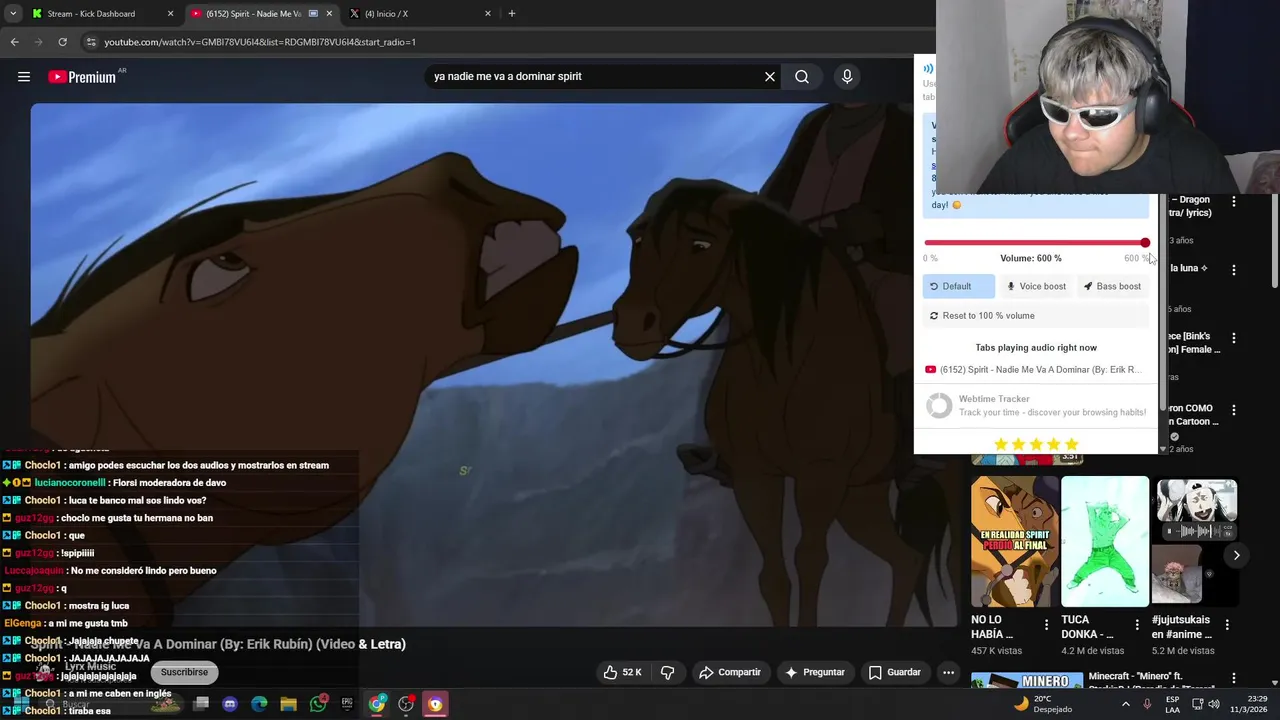Open options for the COMO Cartoon video
This screenshot has width=1280, height=720.
click(x=1234, y=410)
